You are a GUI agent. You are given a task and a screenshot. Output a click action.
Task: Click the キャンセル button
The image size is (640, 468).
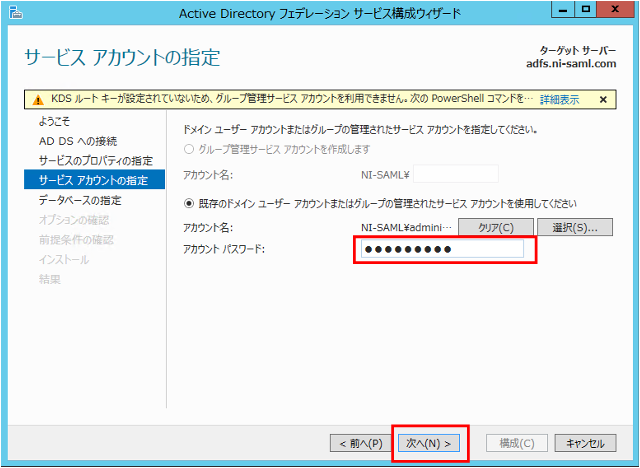[585, 443]
